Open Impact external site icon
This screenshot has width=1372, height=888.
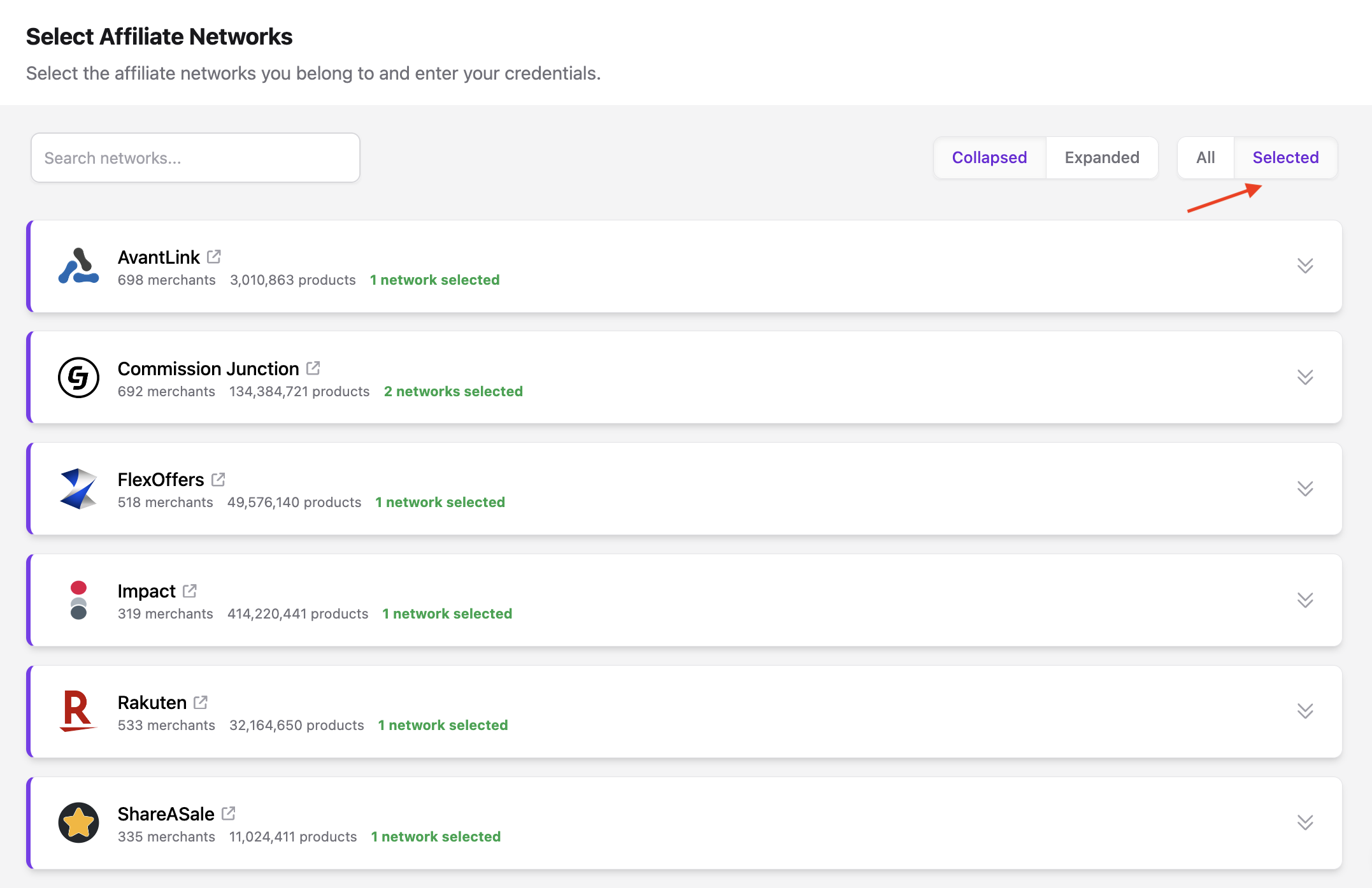190,591
